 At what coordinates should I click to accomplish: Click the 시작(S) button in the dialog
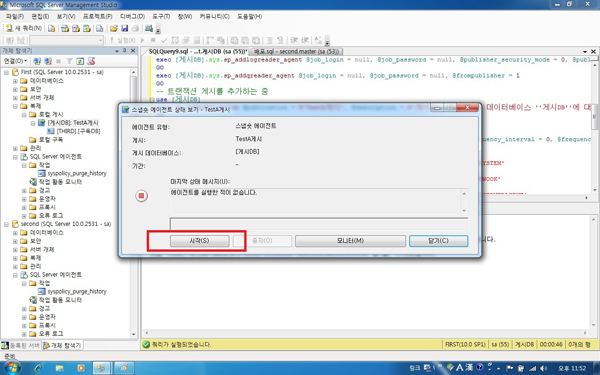pos(199,241)
